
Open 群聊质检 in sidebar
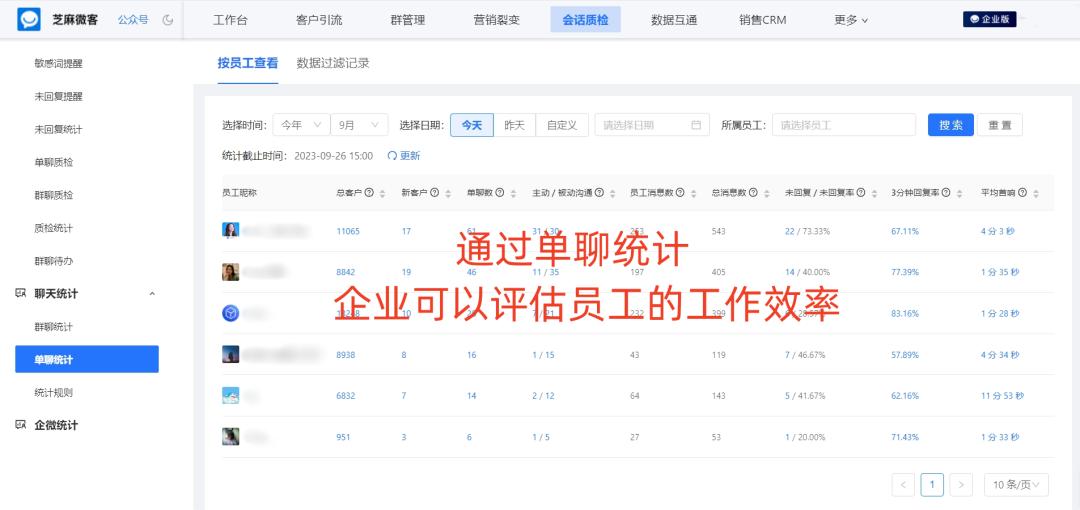[54, 195]
